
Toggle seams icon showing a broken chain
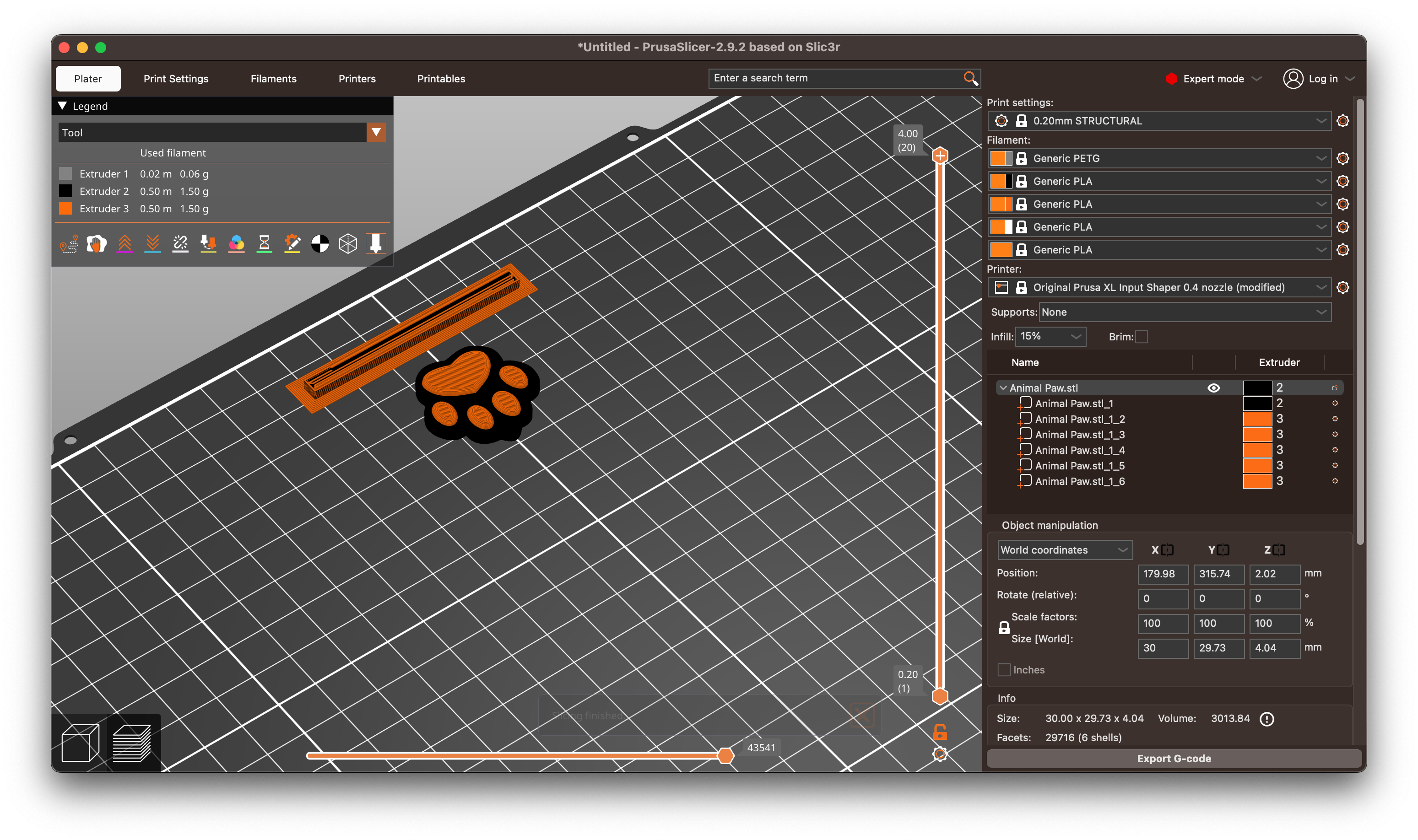pyautogui.click(x=180, y=244)
